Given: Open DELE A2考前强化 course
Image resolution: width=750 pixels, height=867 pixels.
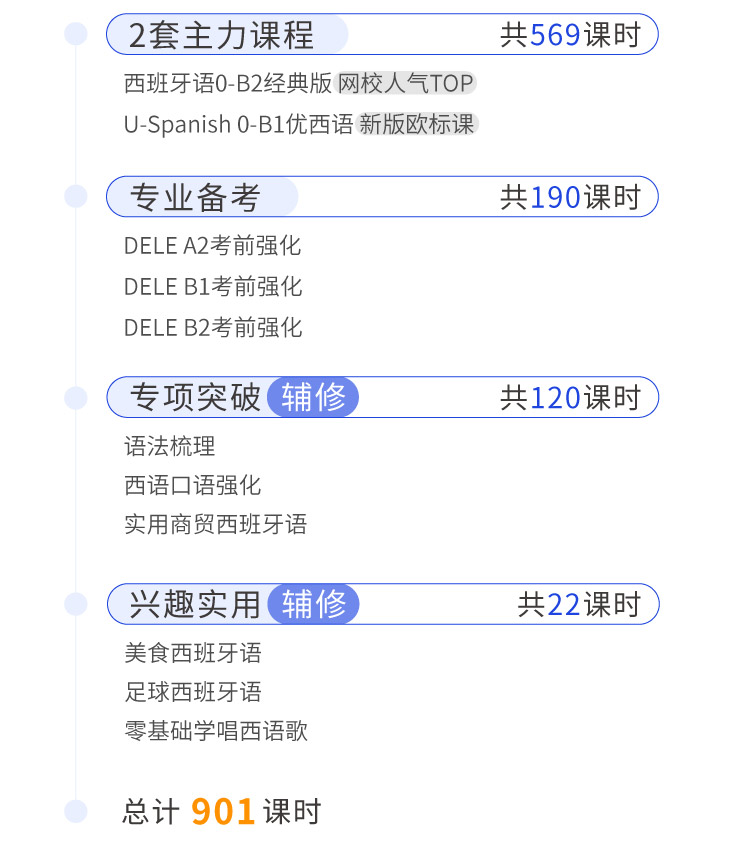Looking at the screenshot, I should tap(212, 246).
